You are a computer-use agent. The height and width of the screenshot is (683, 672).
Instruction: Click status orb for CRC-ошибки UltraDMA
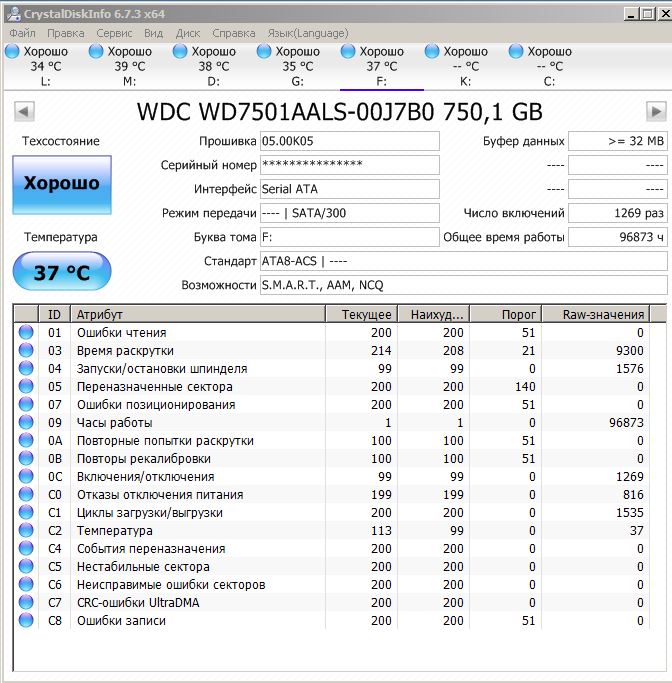(x=26, y=602)
